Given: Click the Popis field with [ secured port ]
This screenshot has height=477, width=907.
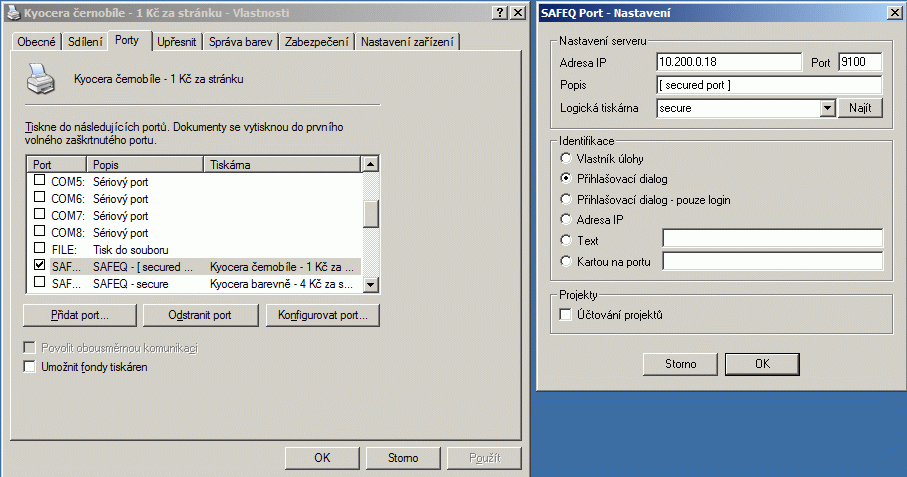Looking at the screenshot, I should (x=769, y=85).
